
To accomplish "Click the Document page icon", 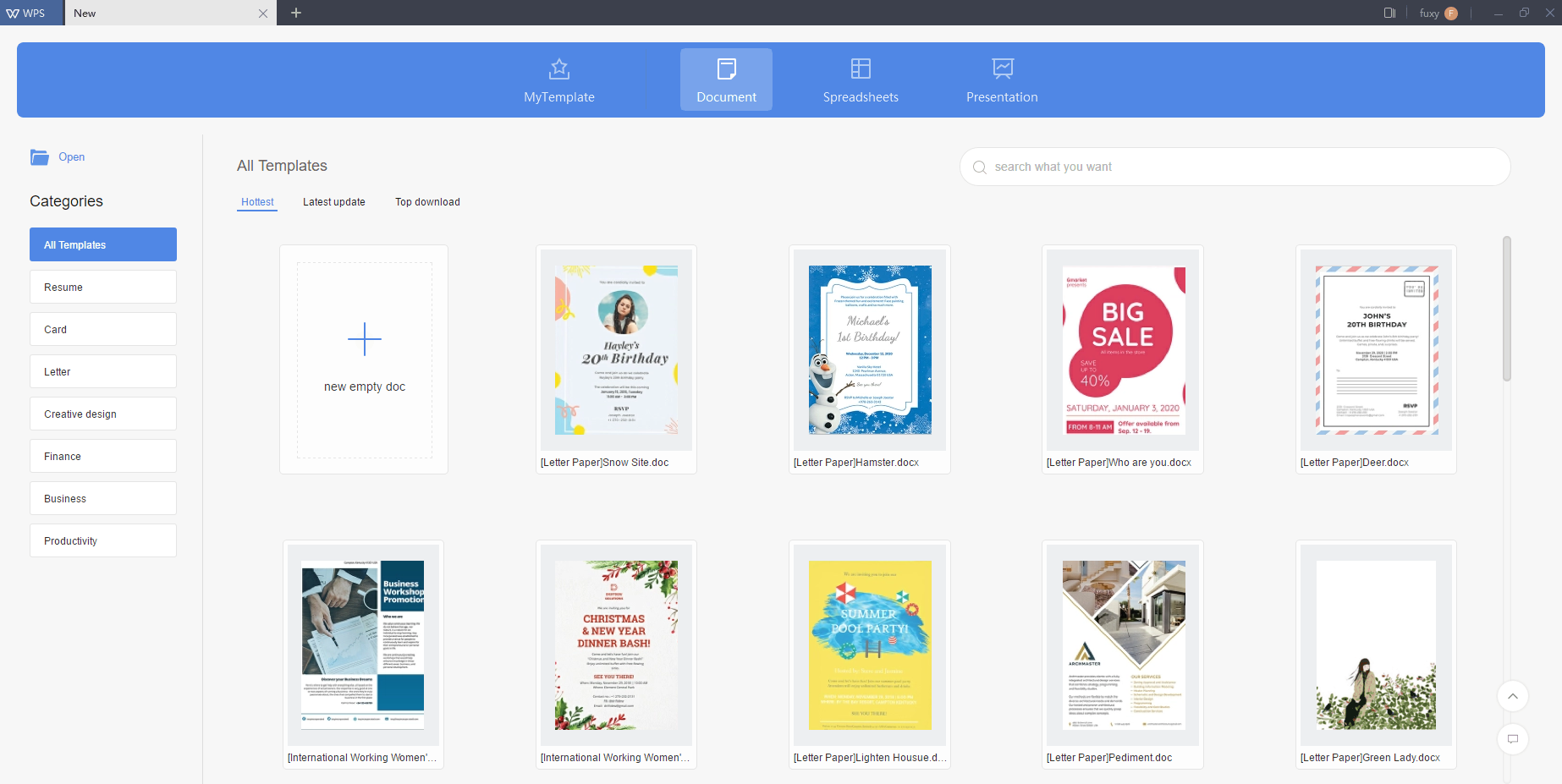I will [x=726, y=69].
